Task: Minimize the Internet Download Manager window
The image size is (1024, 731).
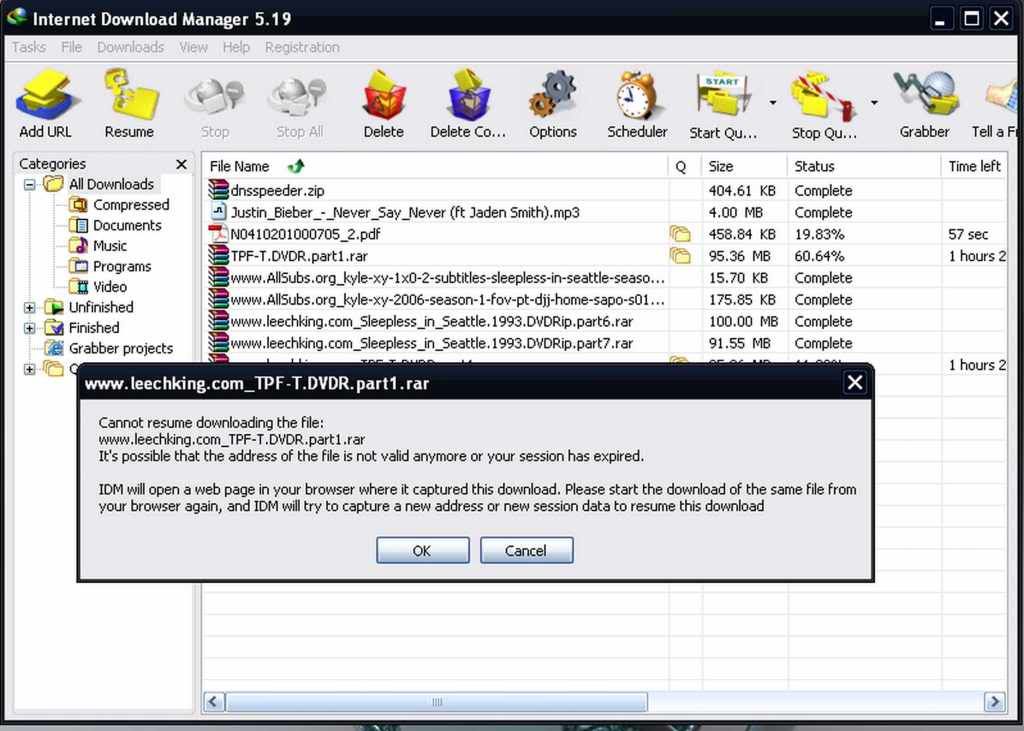Action: pos(940,19)
